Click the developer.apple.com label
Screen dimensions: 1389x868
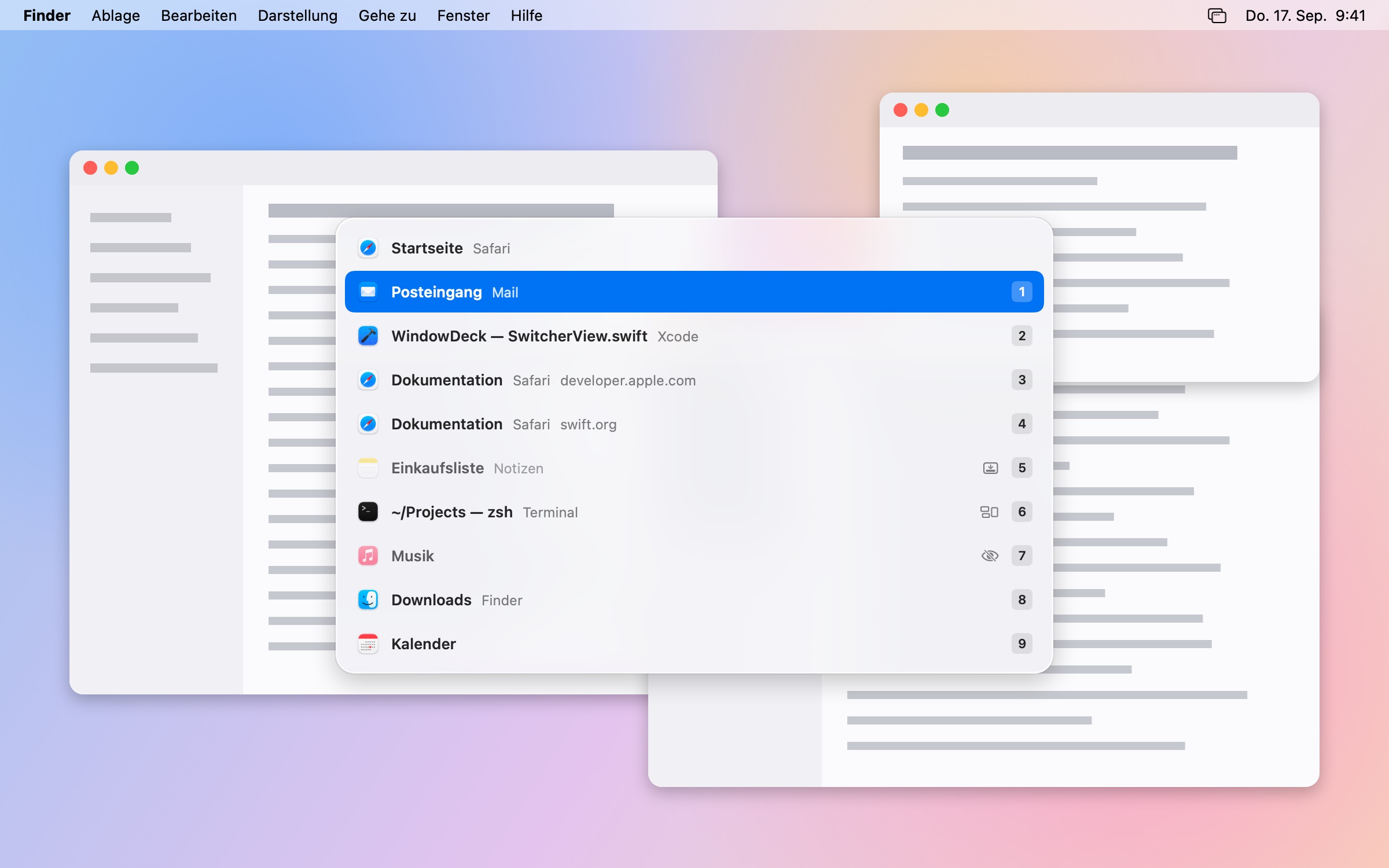628,381
